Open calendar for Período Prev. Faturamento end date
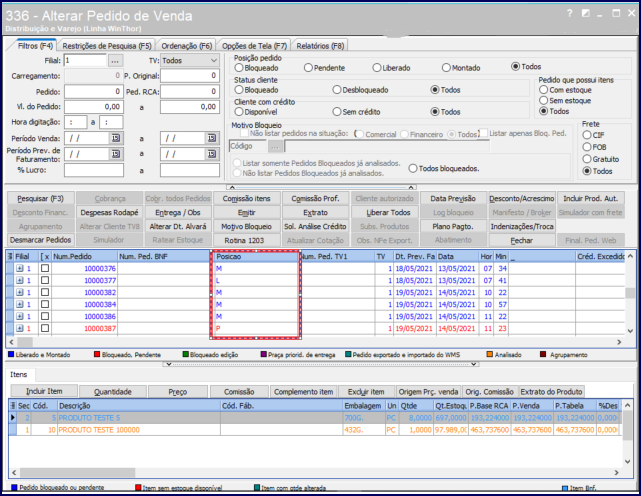Screen dimensions: 641x496 211,154
